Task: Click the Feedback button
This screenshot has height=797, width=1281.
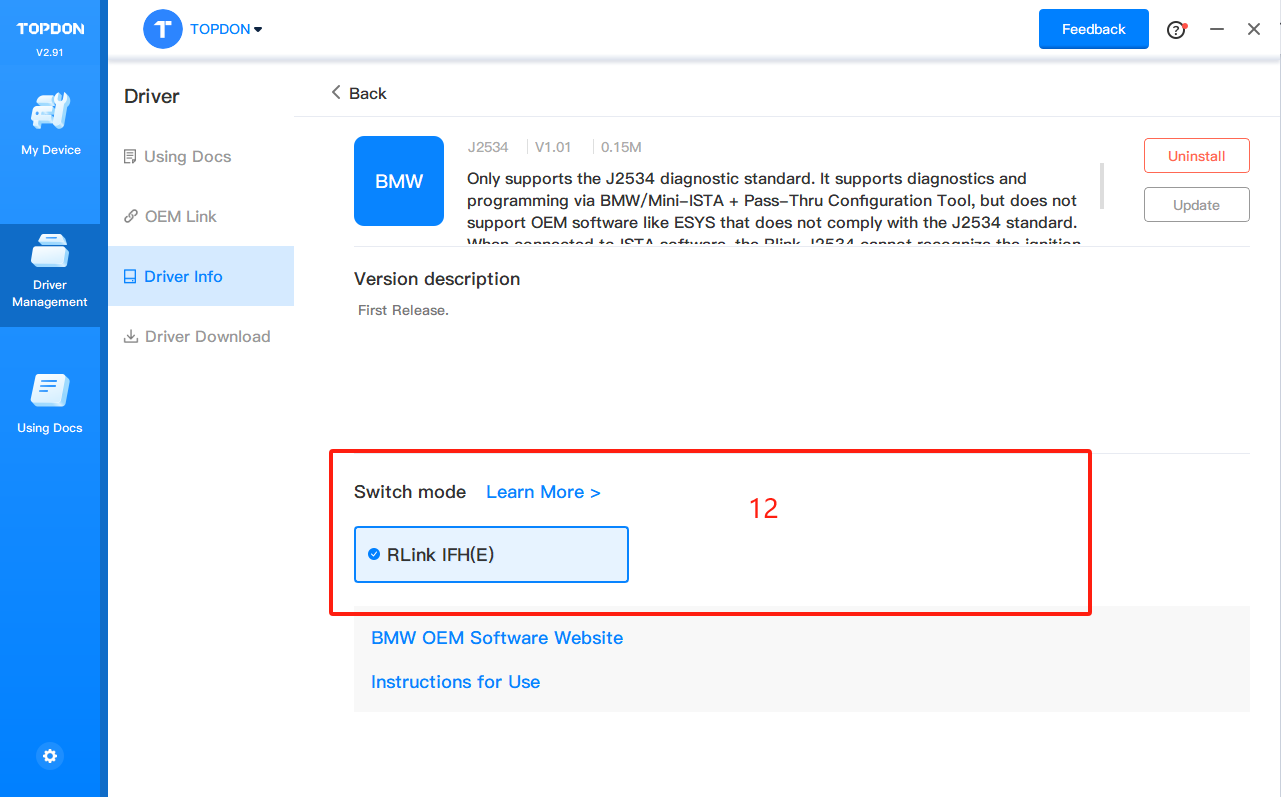Action: click(1094, 29)
